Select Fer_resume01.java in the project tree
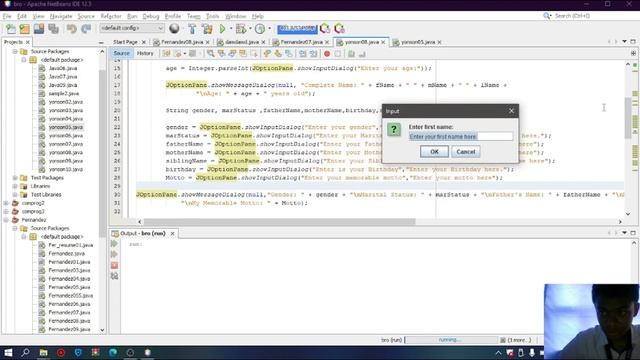This screenshot has height=360, width=640. (71, 245)
